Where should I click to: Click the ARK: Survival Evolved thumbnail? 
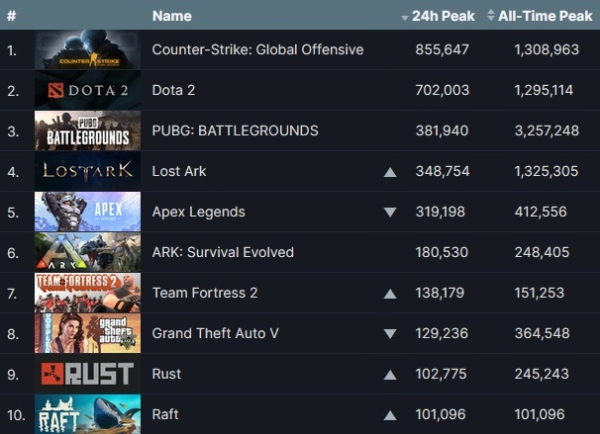coord(87,252)
